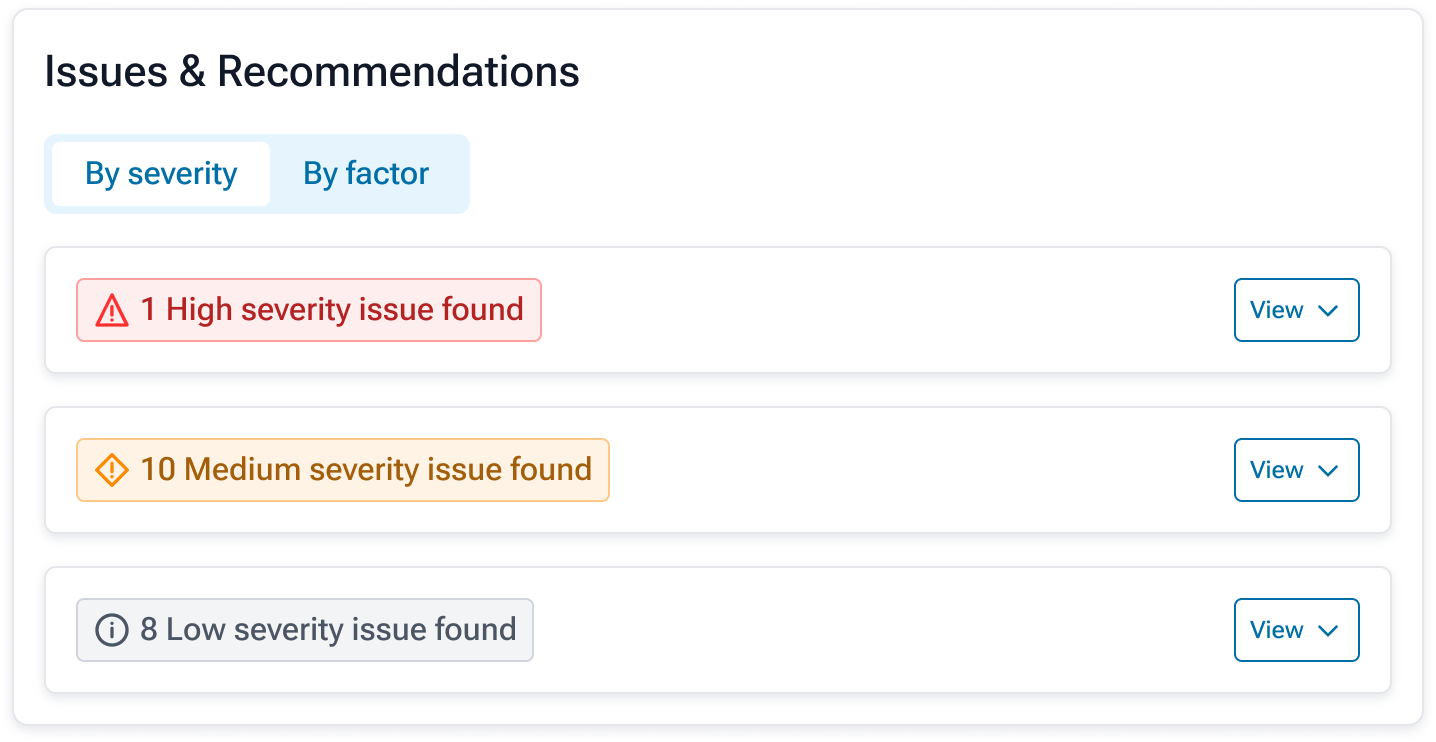
Task: Click the gray info circle icon
Action: click(111, 630)
